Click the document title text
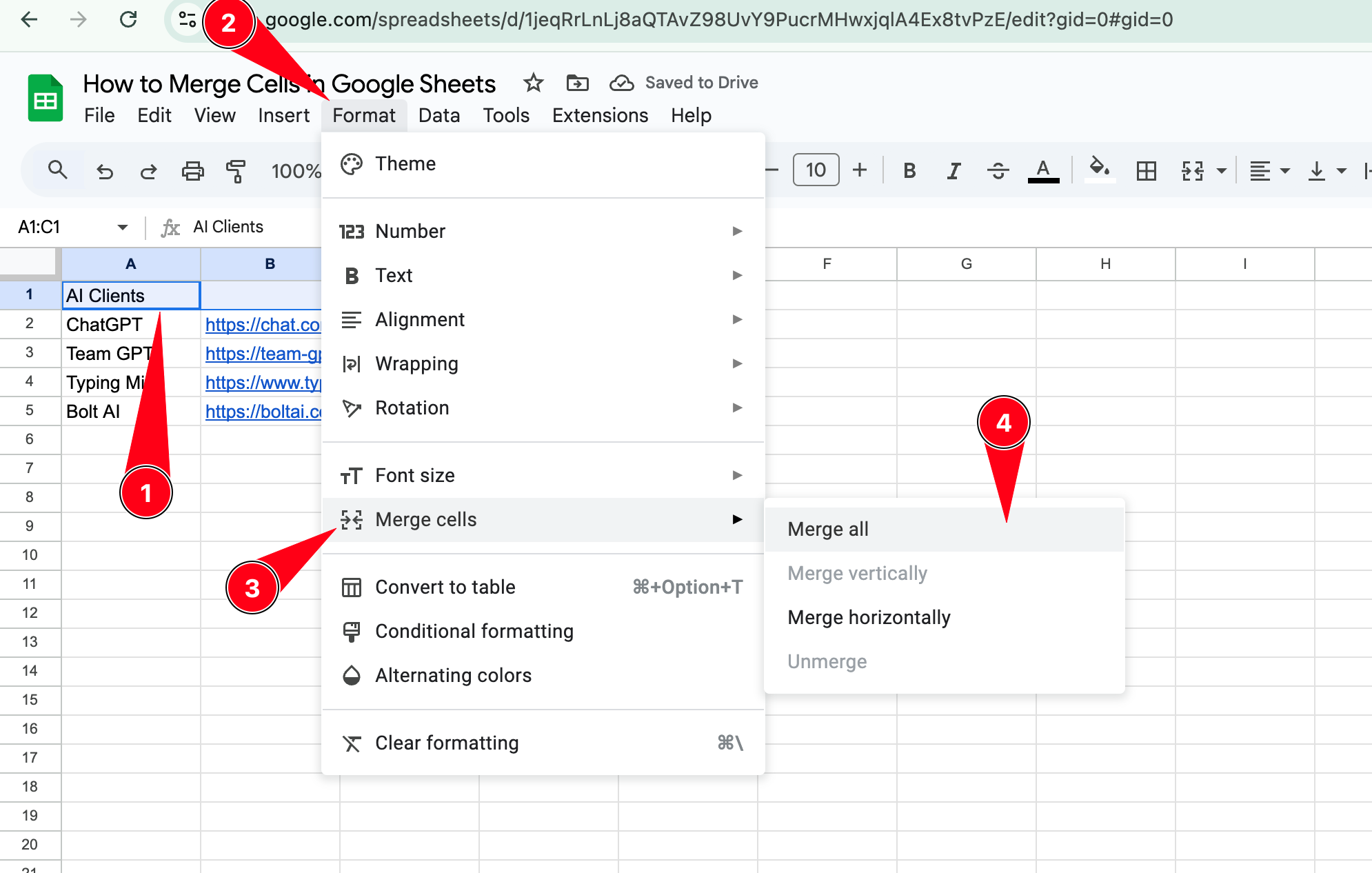This screenshot has height=873, width=1372. (x=289, y=83)
